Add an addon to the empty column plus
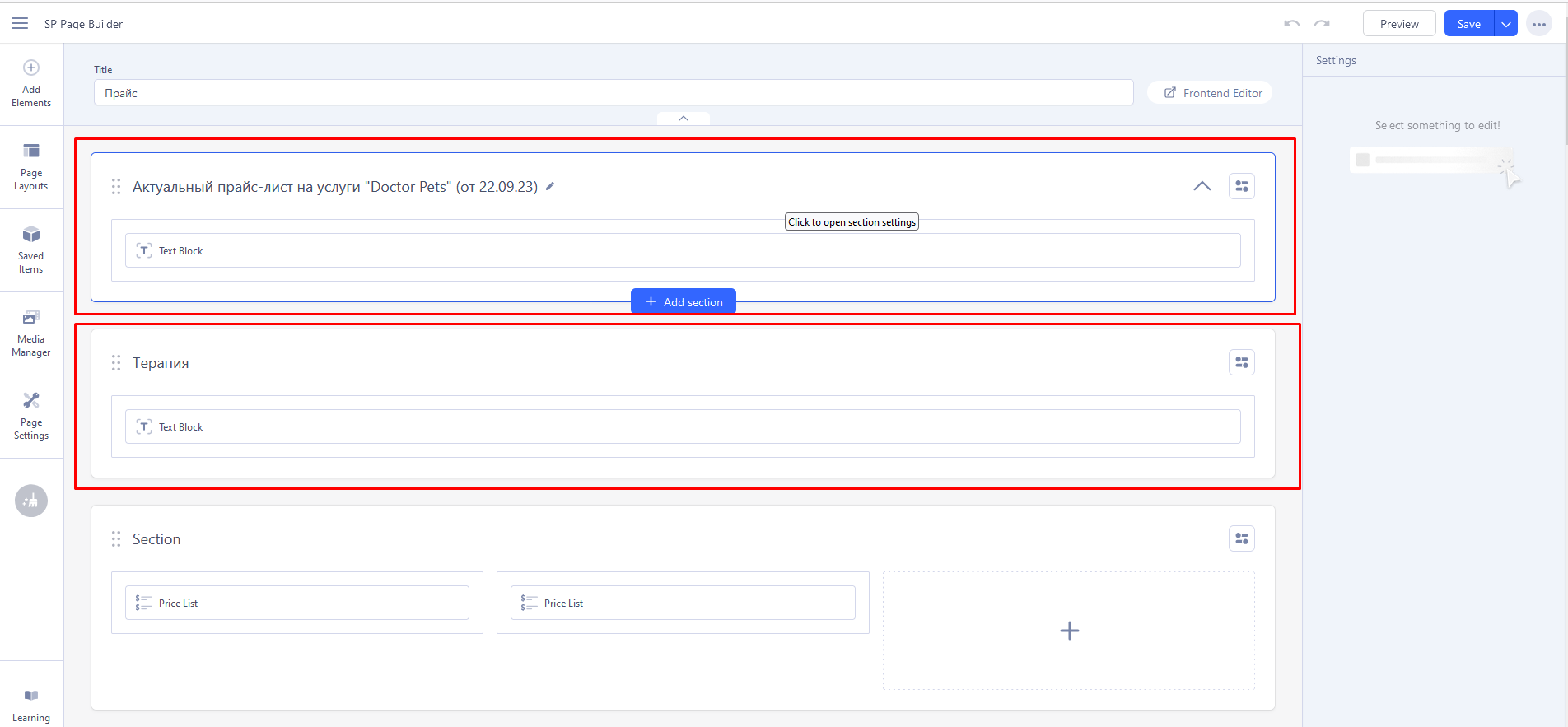 [1069, 631]
